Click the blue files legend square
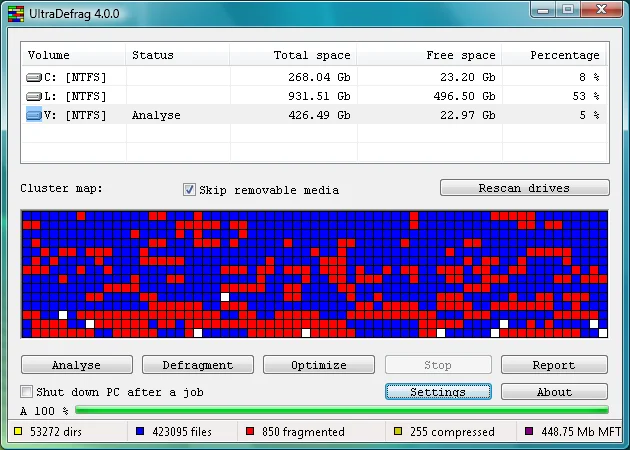The height and width of the screenshot is (450, 630). coord(140,432)
